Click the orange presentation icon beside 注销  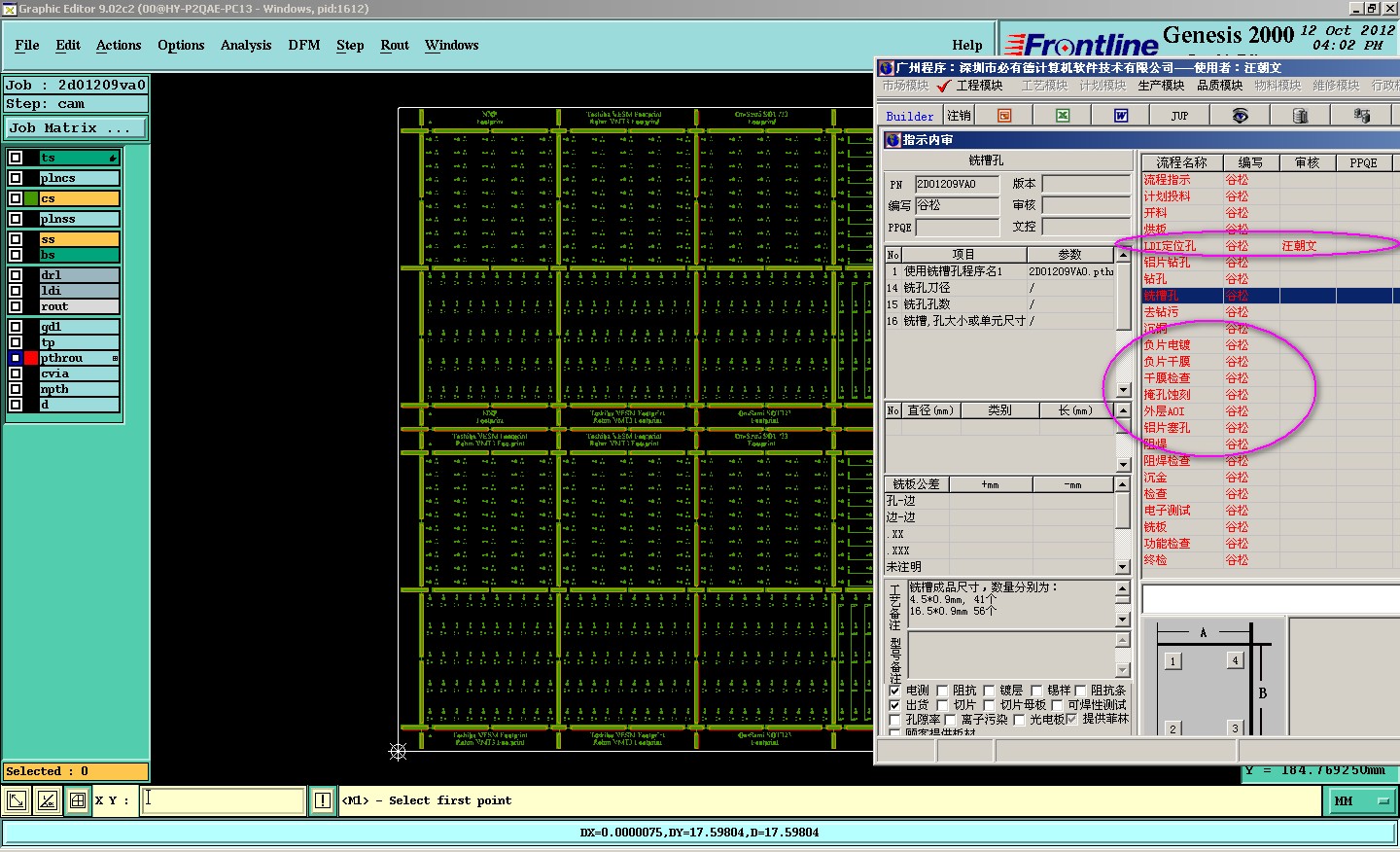coord(1004,116)
